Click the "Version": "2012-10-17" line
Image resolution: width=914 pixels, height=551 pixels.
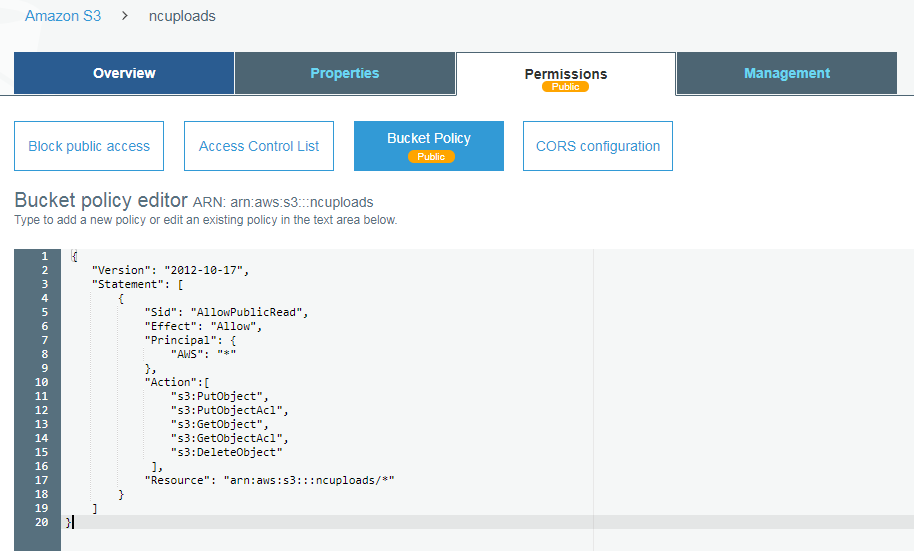coord(170,270)
